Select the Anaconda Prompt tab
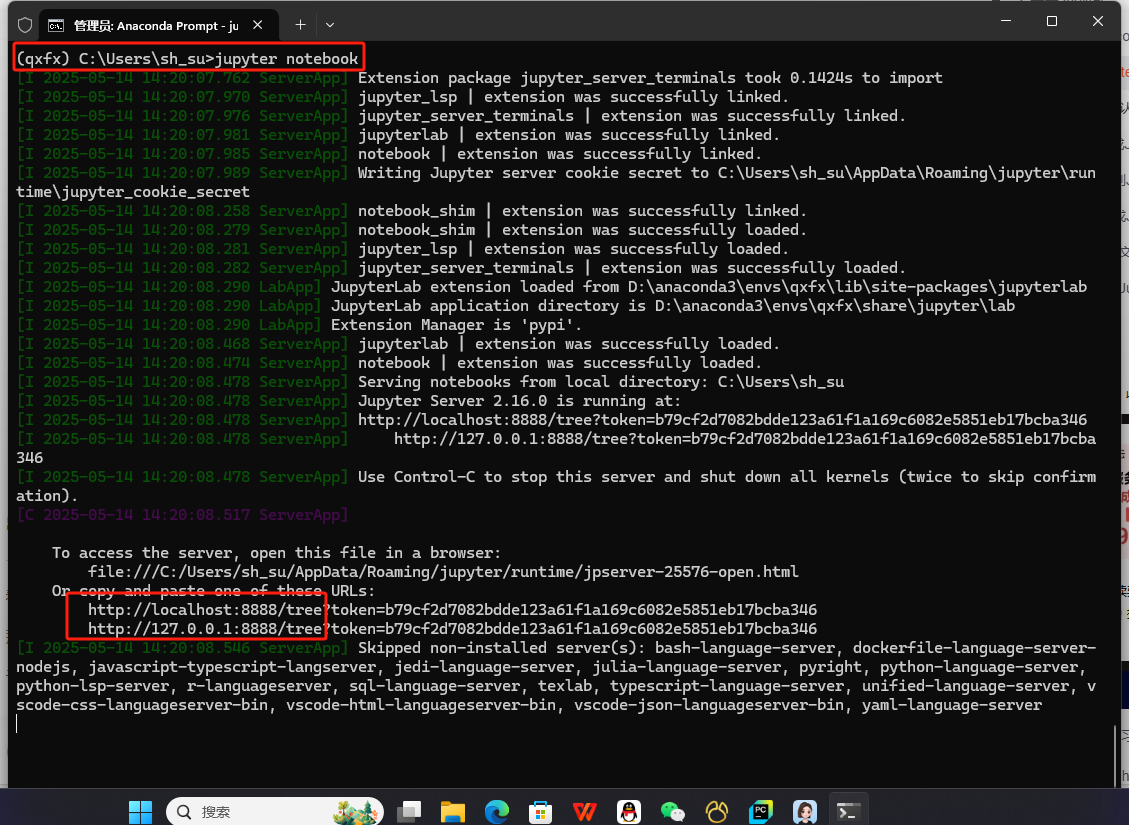 pyautogui.click(x=157, y=25)
